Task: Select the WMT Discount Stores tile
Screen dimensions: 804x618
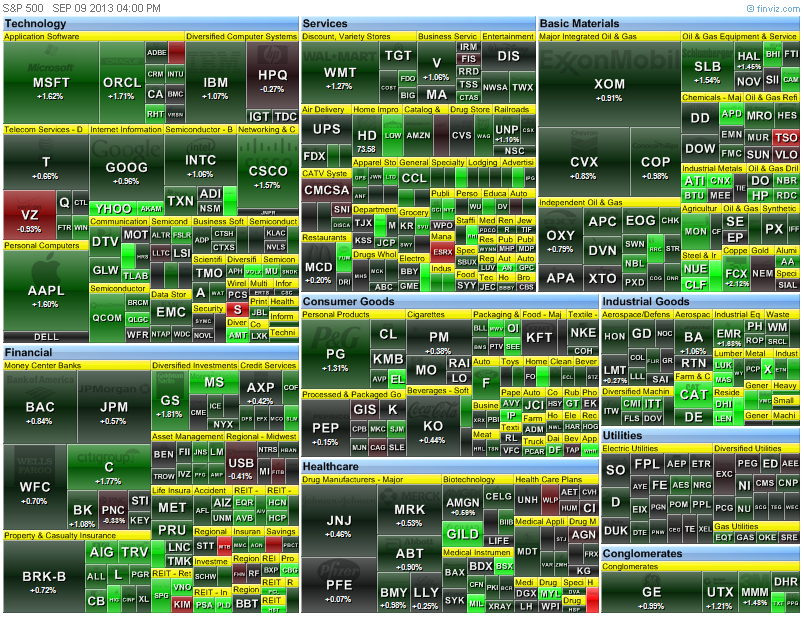Action: tap(339, 73)
